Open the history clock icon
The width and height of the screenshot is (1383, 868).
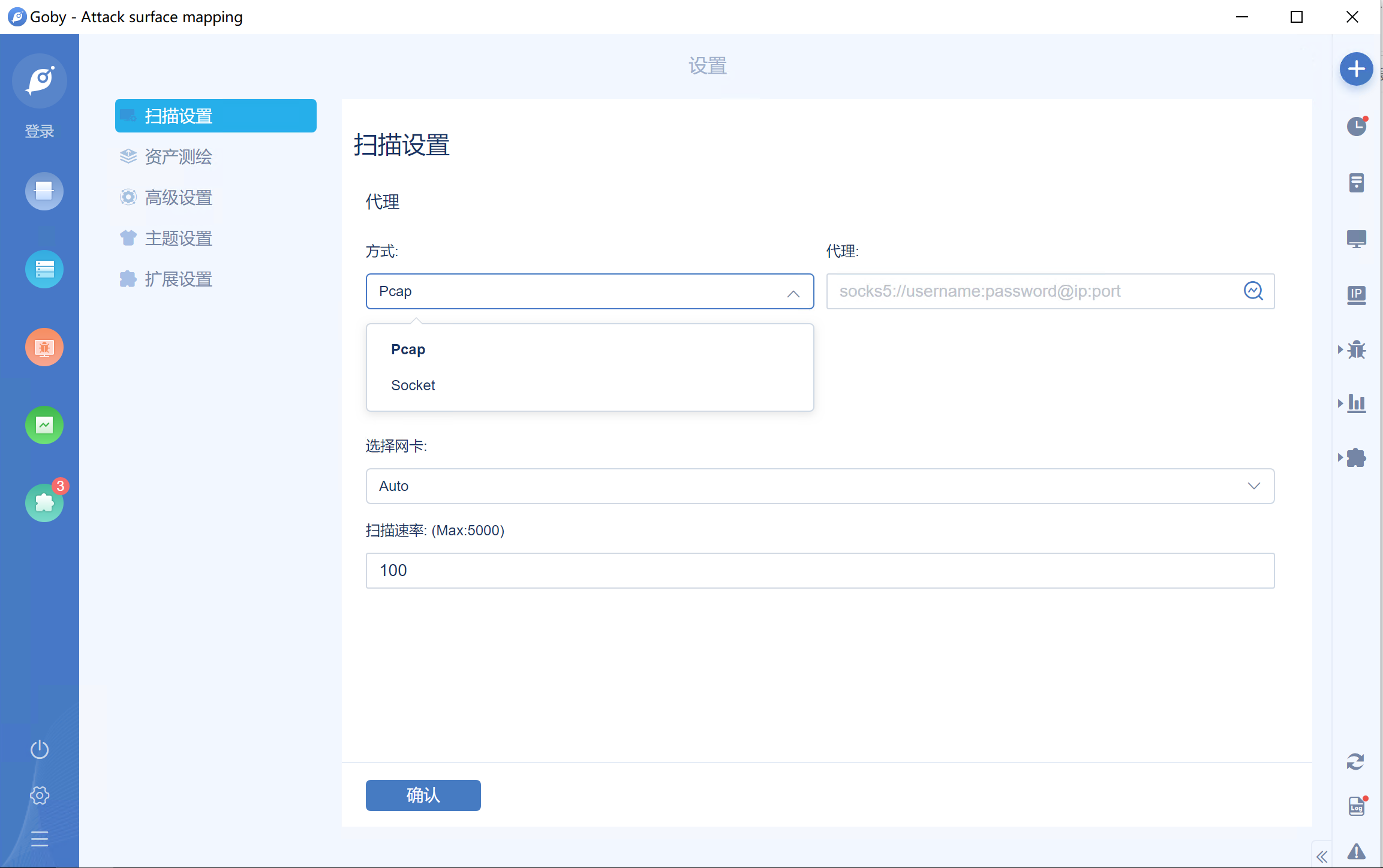tap(1357, 126)
